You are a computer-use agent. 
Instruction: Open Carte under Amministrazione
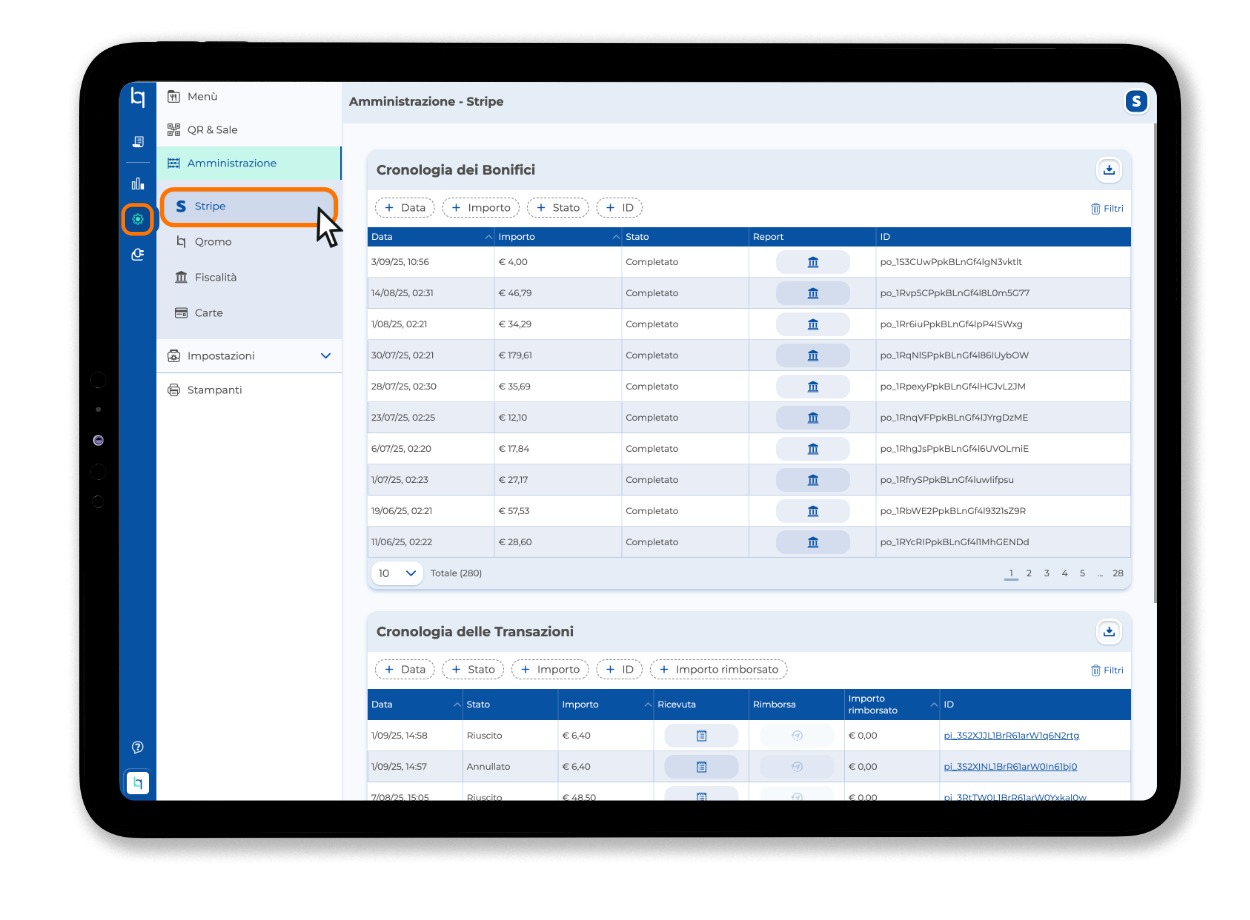(249, 313)
